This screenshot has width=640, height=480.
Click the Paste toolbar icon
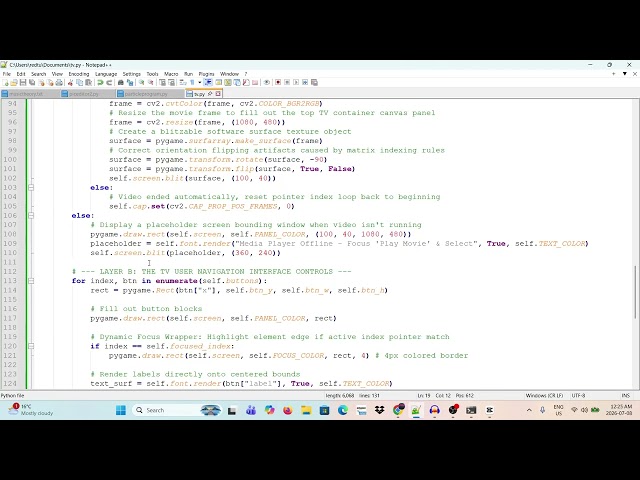pyautogui.click(x=88, y=82)
